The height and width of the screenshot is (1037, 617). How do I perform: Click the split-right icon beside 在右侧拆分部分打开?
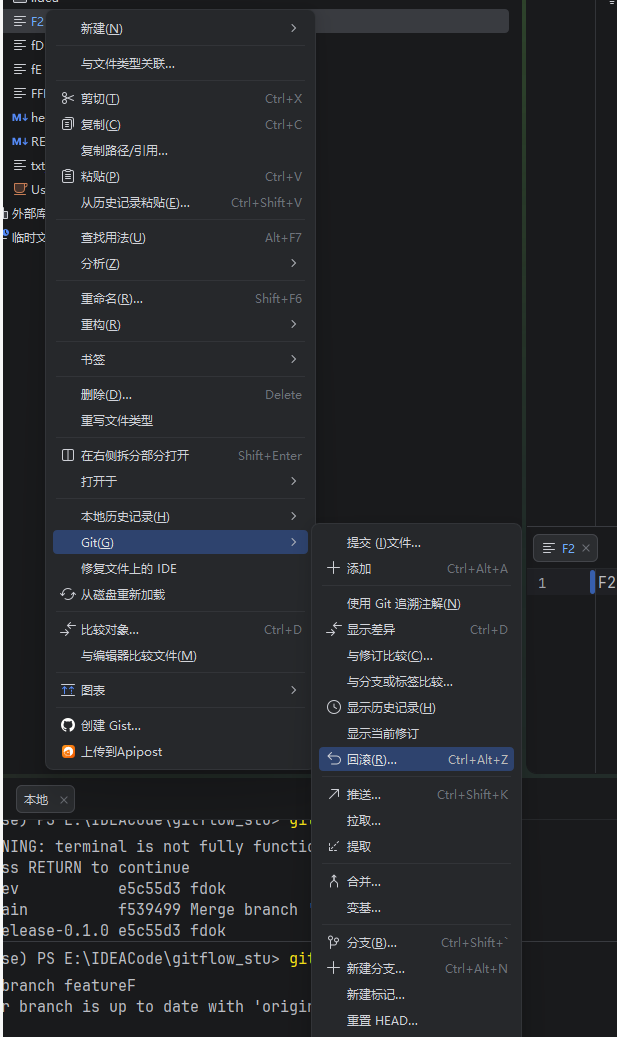tap(67, 455)
